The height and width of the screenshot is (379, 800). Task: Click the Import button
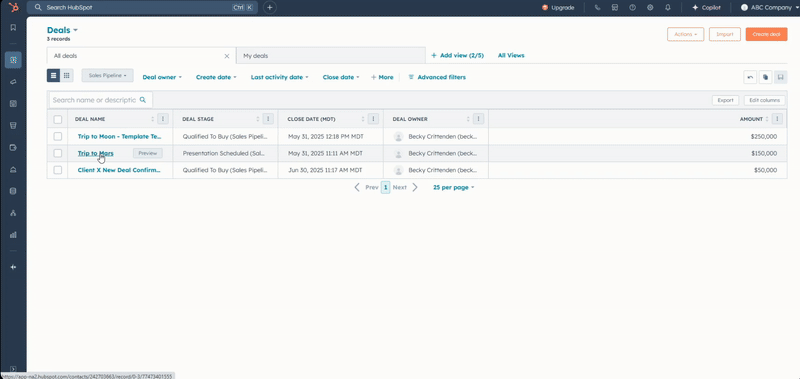pos(724,34)
